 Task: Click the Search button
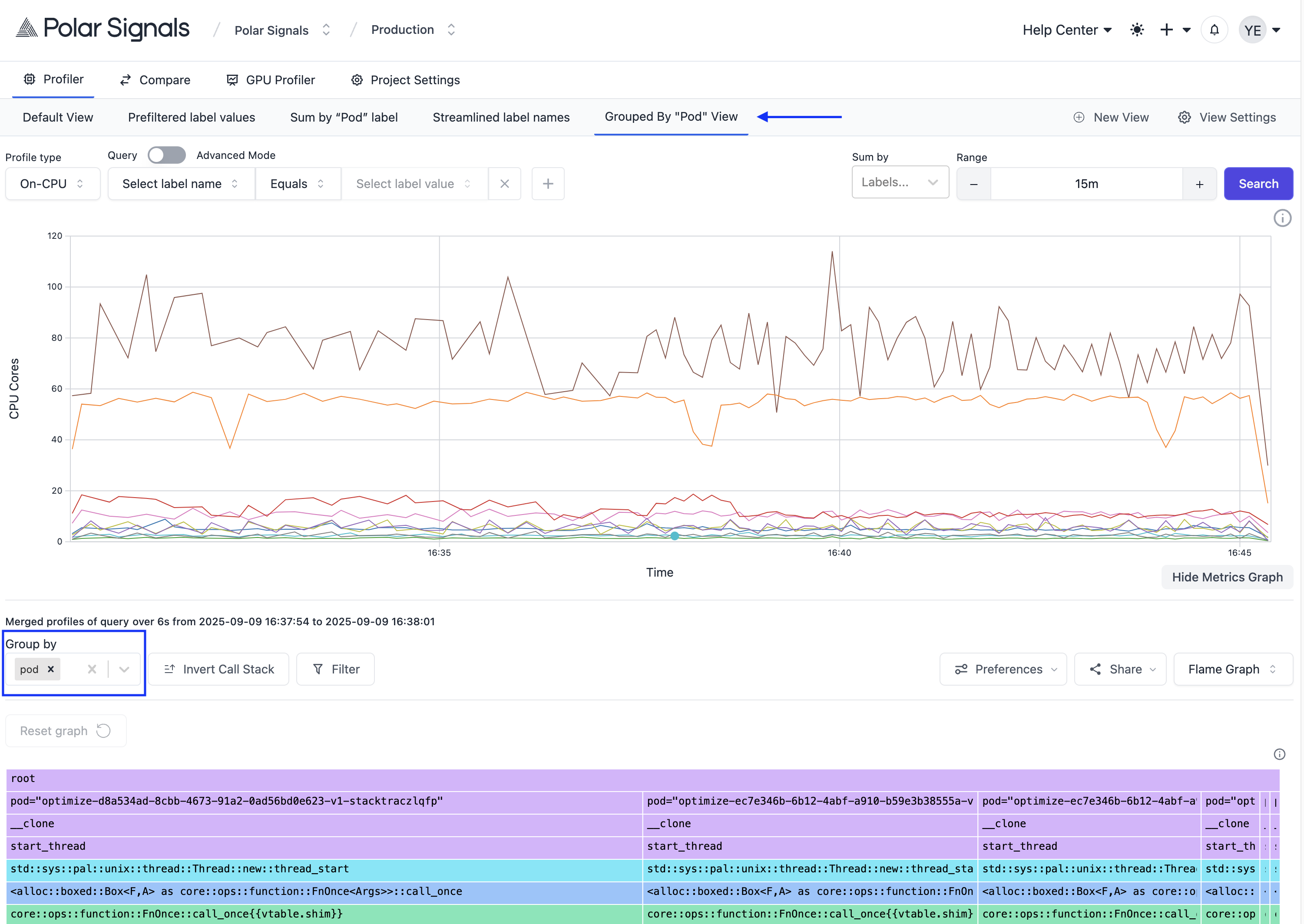[x=1258, y=183]
